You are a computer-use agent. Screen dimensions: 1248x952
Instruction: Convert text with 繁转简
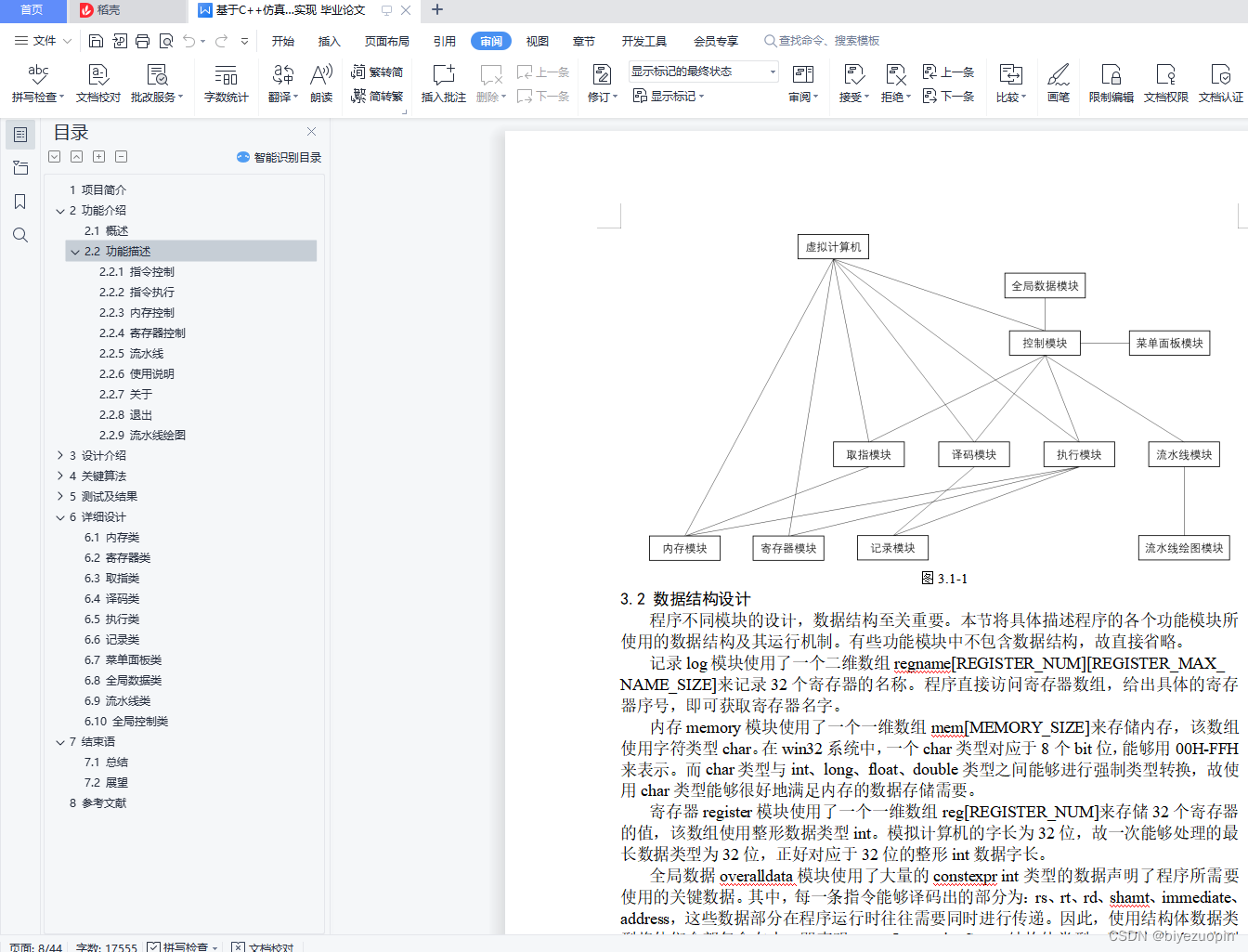point(377,72)
